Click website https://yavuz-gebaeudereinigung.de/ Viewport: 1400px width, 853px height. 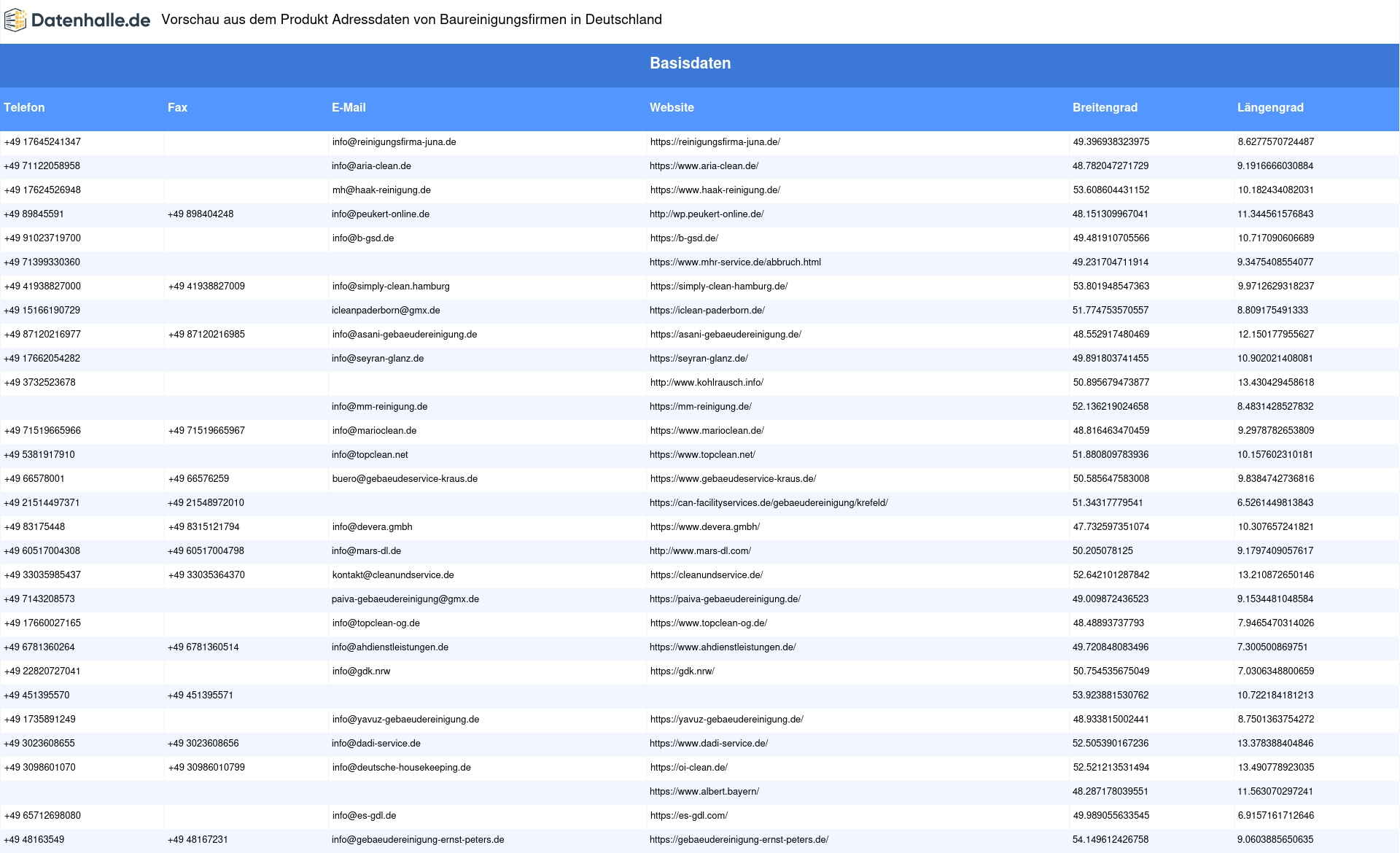pos(727,720)
